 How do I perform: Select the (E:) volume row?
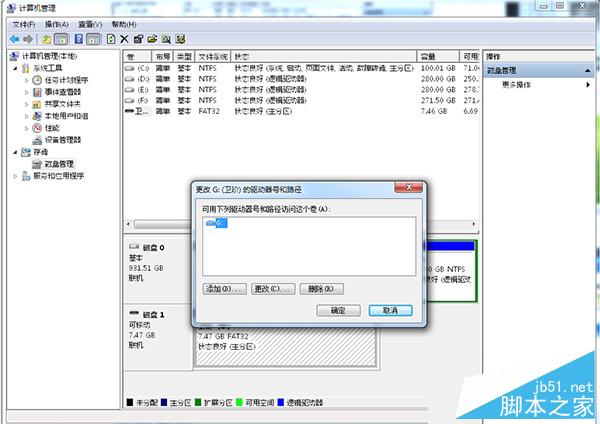301,90
